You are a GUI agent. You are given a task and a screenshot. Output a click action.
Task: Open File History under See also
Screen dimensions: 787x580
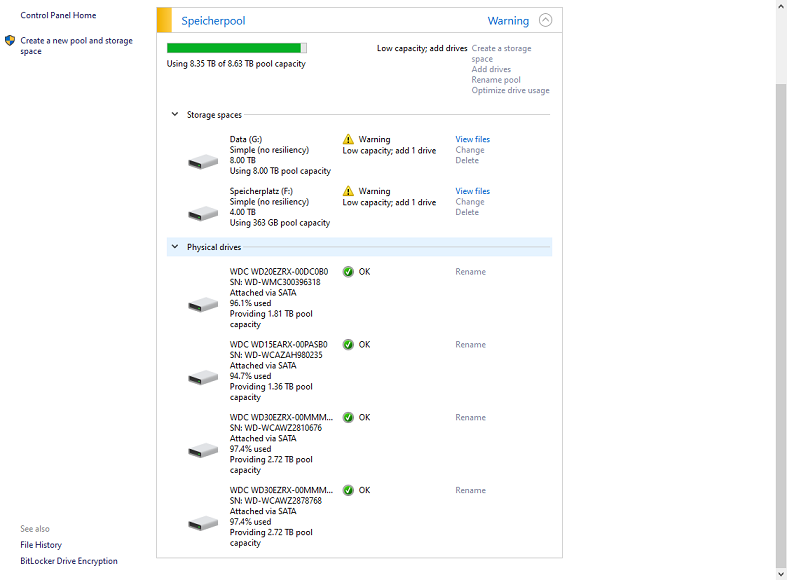tap(41, 545)
